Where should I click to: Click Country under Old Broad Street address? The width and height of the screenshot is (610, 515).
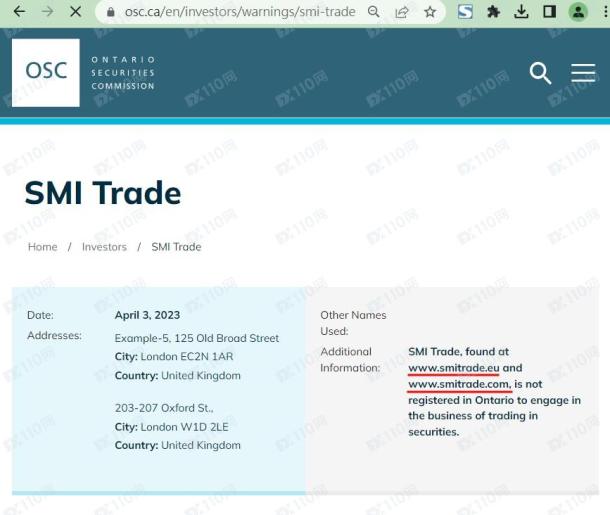point(177,376)
